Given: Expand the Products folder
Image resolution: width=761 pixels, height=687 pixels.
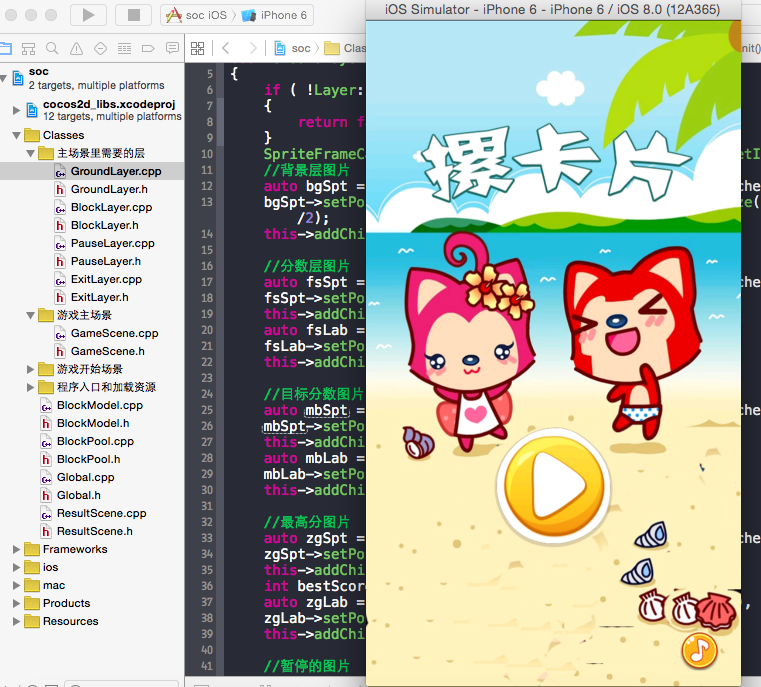Looking at the screenshot, I should pos(17,603).
